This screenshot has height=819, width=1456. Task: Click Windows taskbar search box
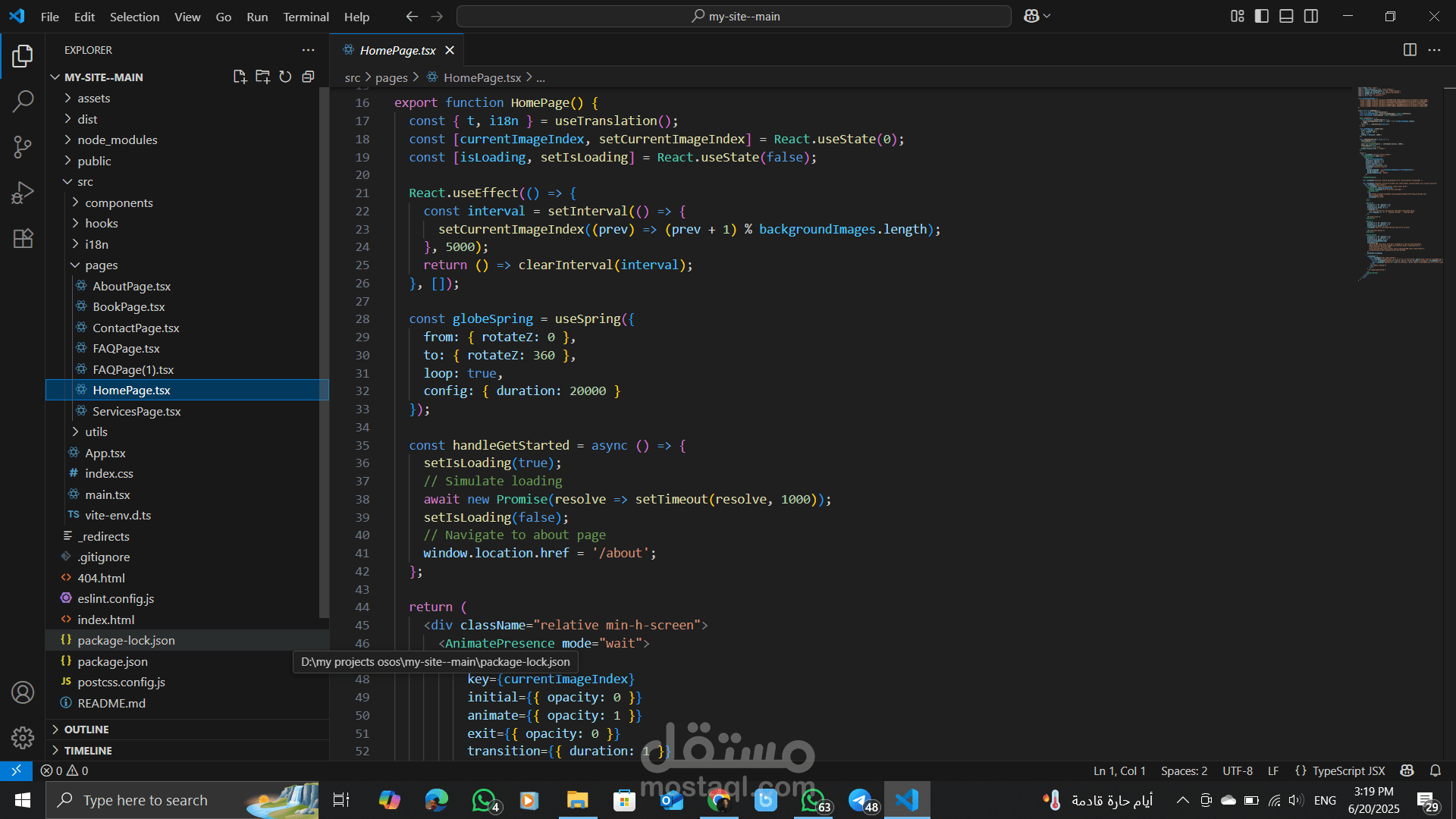point(182,800)
